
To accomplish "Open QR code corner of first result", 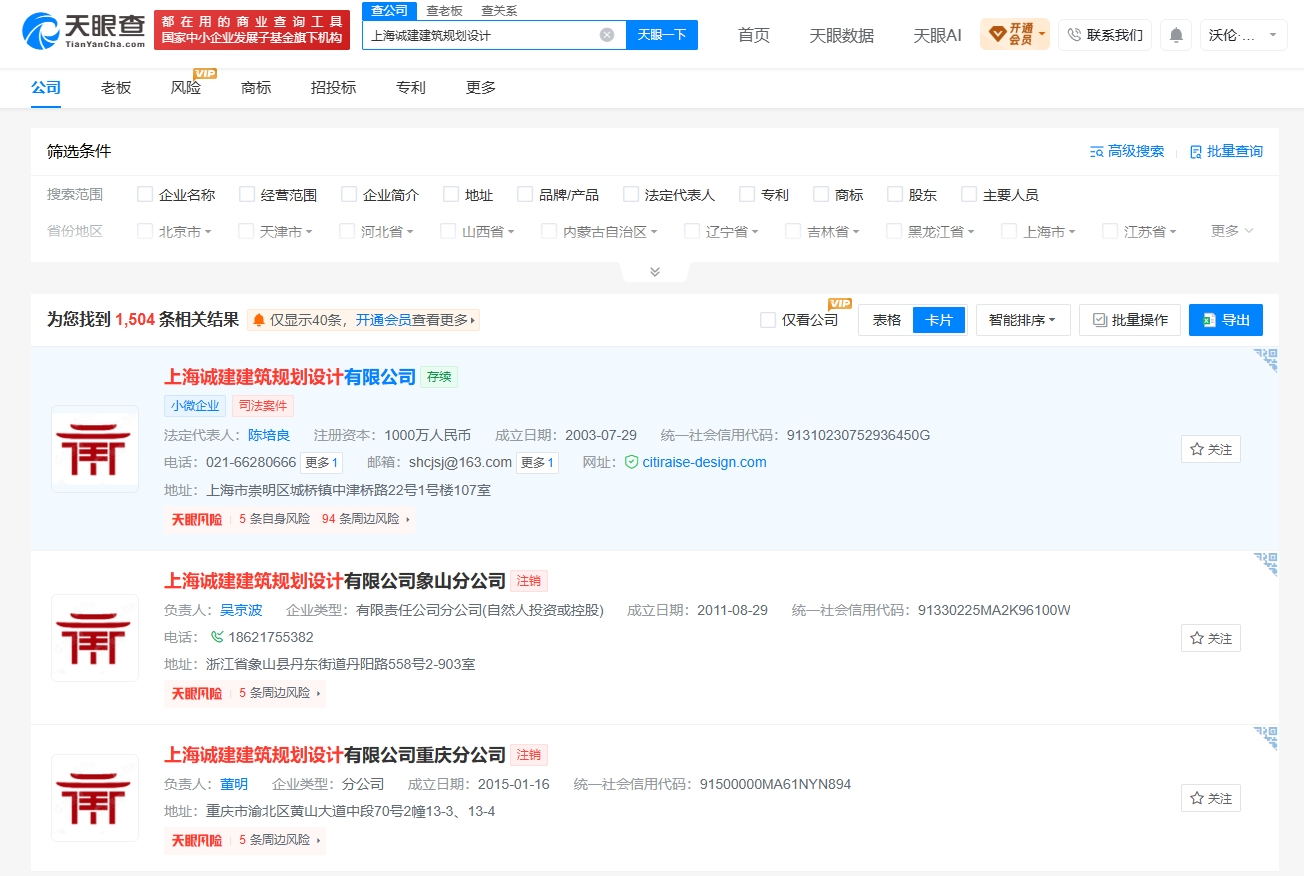I will coord(1266,360).
